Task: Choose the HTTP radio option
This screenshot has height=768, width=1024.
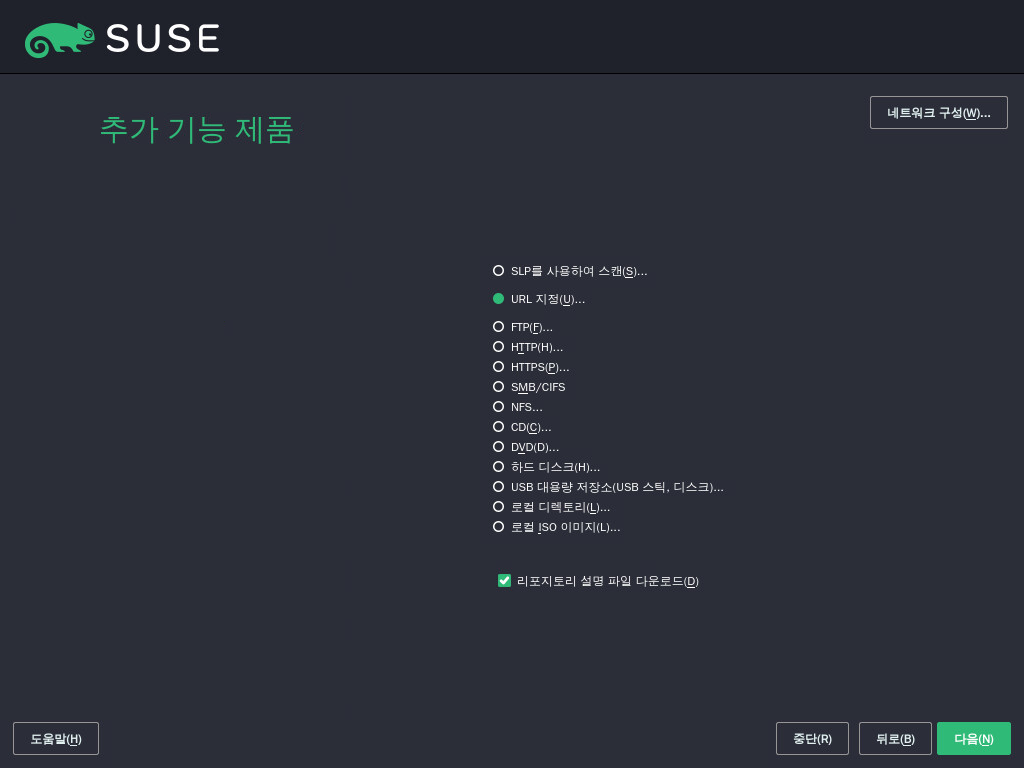Action: coord(499,347)
